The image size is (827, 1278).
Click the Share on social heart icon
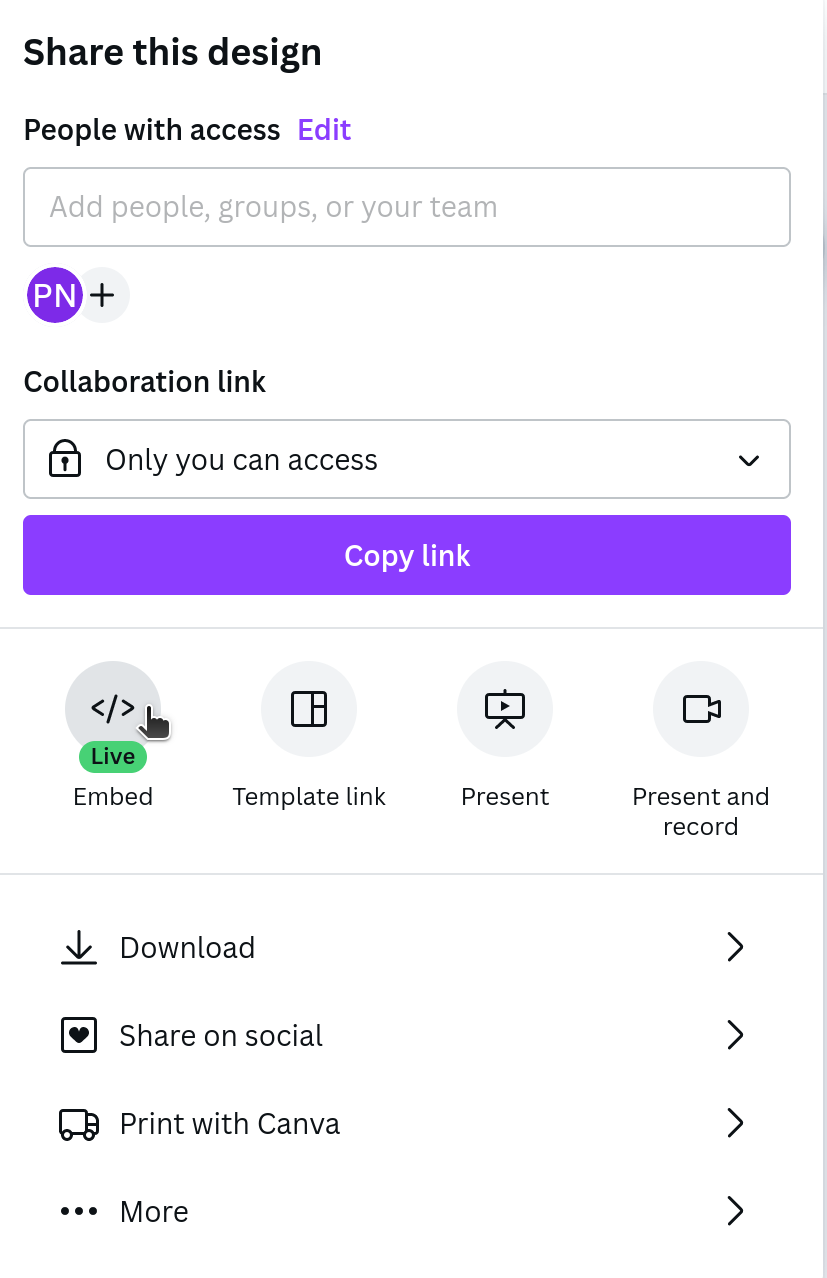coord(79,1035)
